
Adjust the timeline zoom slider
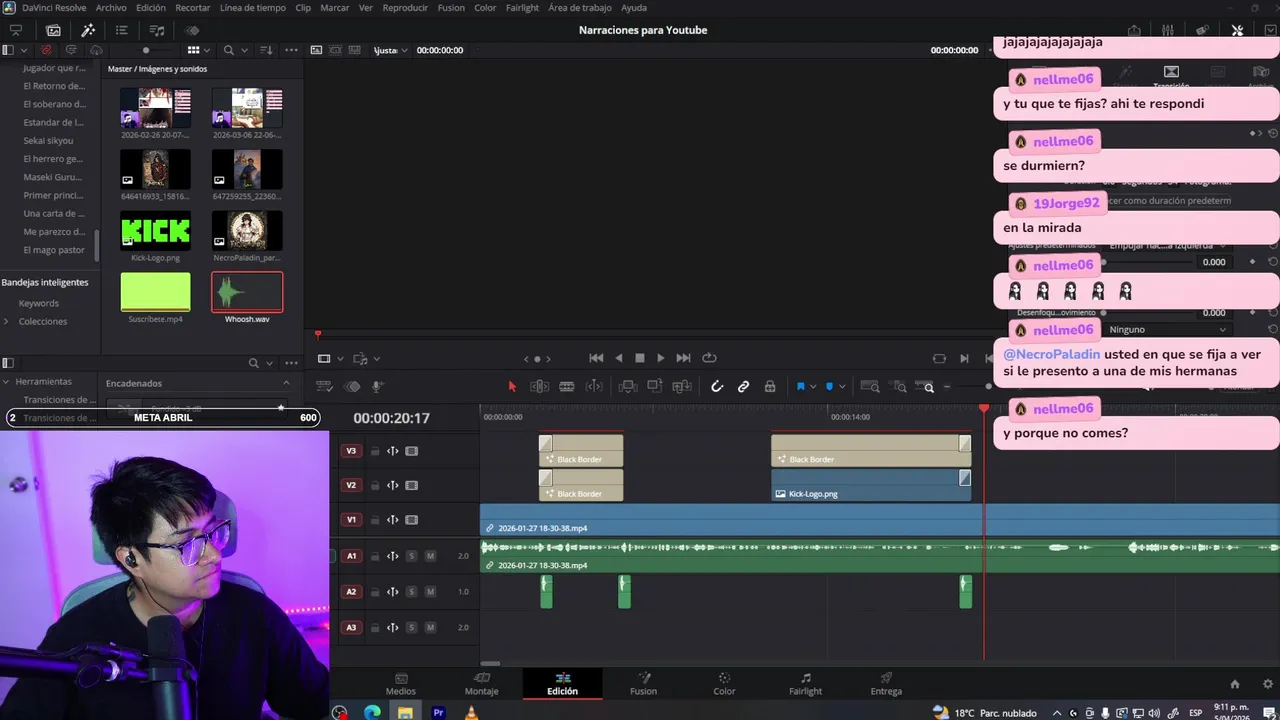tap(988, 387)
